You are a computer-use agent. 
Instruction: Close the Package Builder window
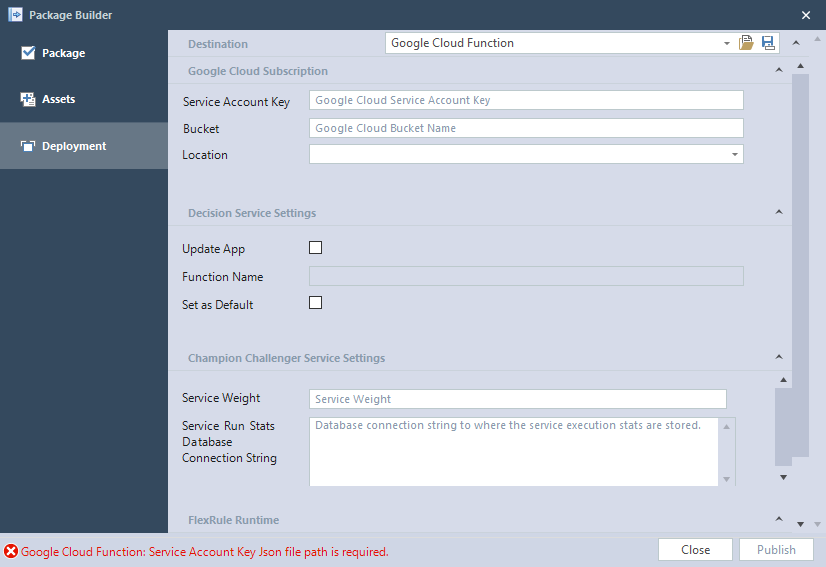pyautogui.click(x=805, y=15)
